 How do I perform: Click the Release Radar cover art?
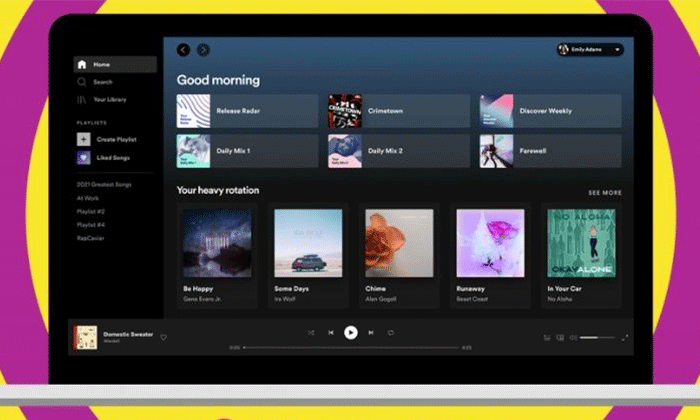tap(193, 111)
